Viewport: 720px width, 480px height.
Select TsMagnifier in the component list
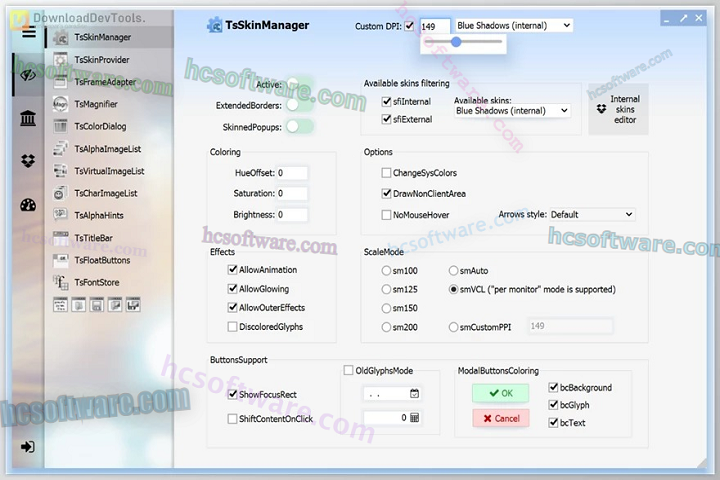point(96,104)
